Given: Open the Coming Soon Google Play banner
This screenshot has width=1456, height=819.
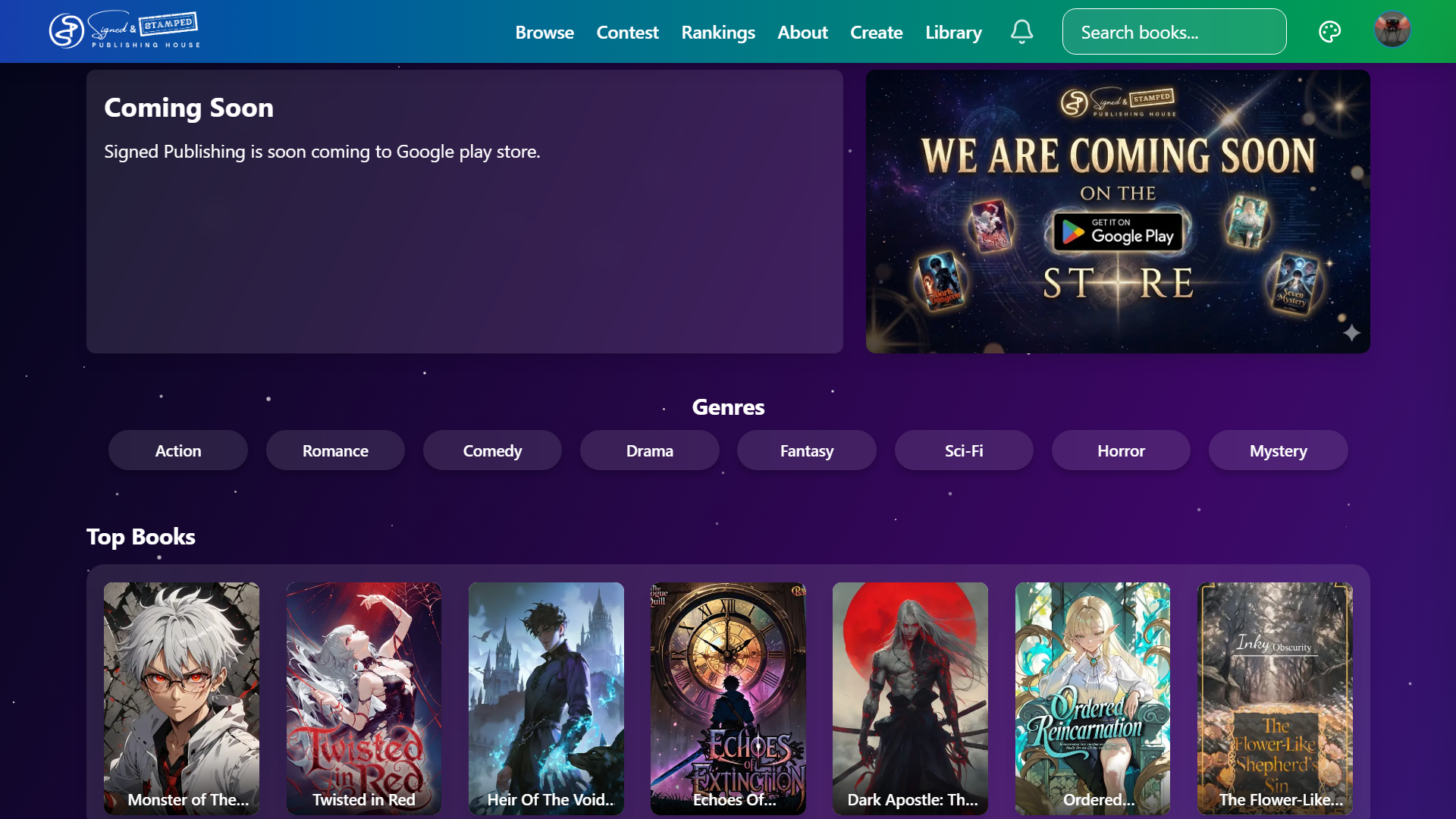Looking at the screenshot, I should point(1118,212).
